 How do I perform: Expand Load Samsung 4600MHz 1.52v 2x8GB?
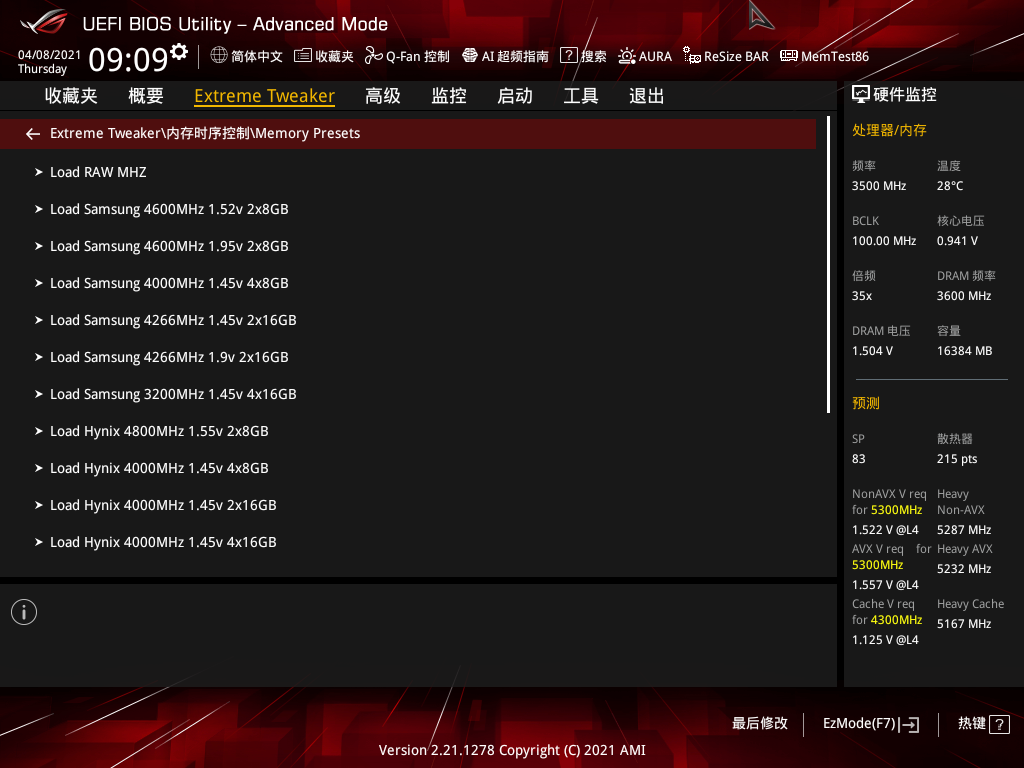[x=169, y=209]
